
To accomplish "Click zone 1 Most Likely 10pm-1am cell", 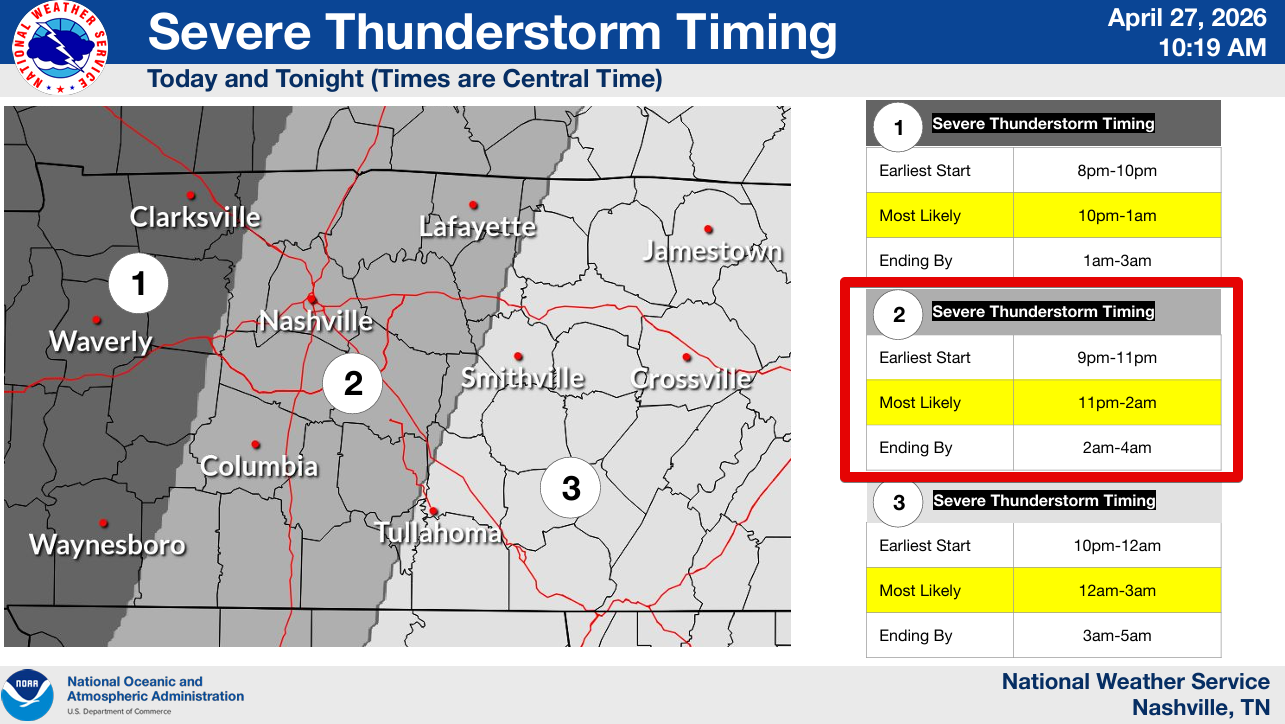I will 1117,215.
